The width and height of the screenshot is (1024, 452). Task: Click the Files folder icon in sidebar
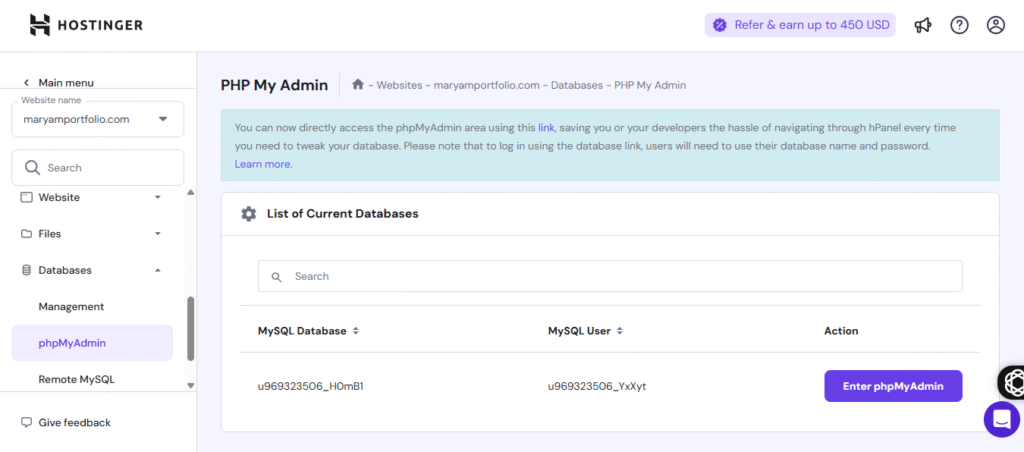pyautogui.click(x=26, y=234)
